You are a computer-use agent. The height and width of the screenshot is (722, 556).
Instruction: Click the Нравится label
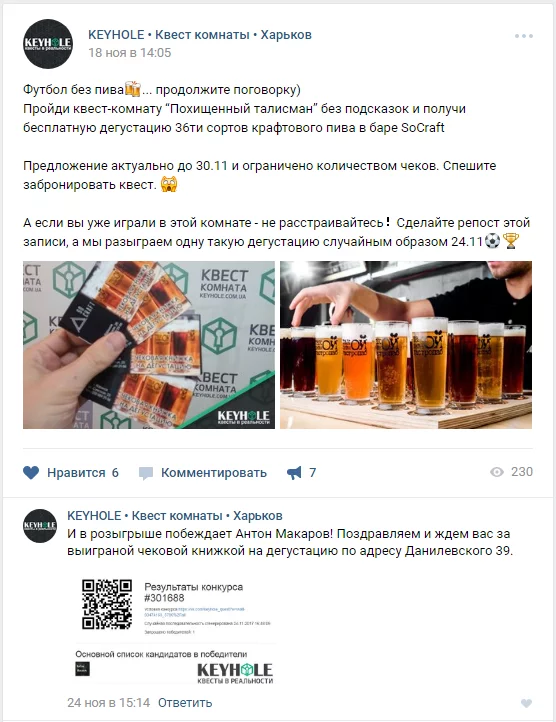[76, 473]
